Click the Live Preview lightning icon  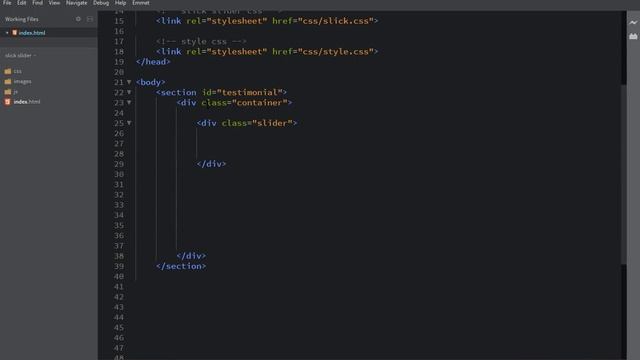tap(633, 22)
